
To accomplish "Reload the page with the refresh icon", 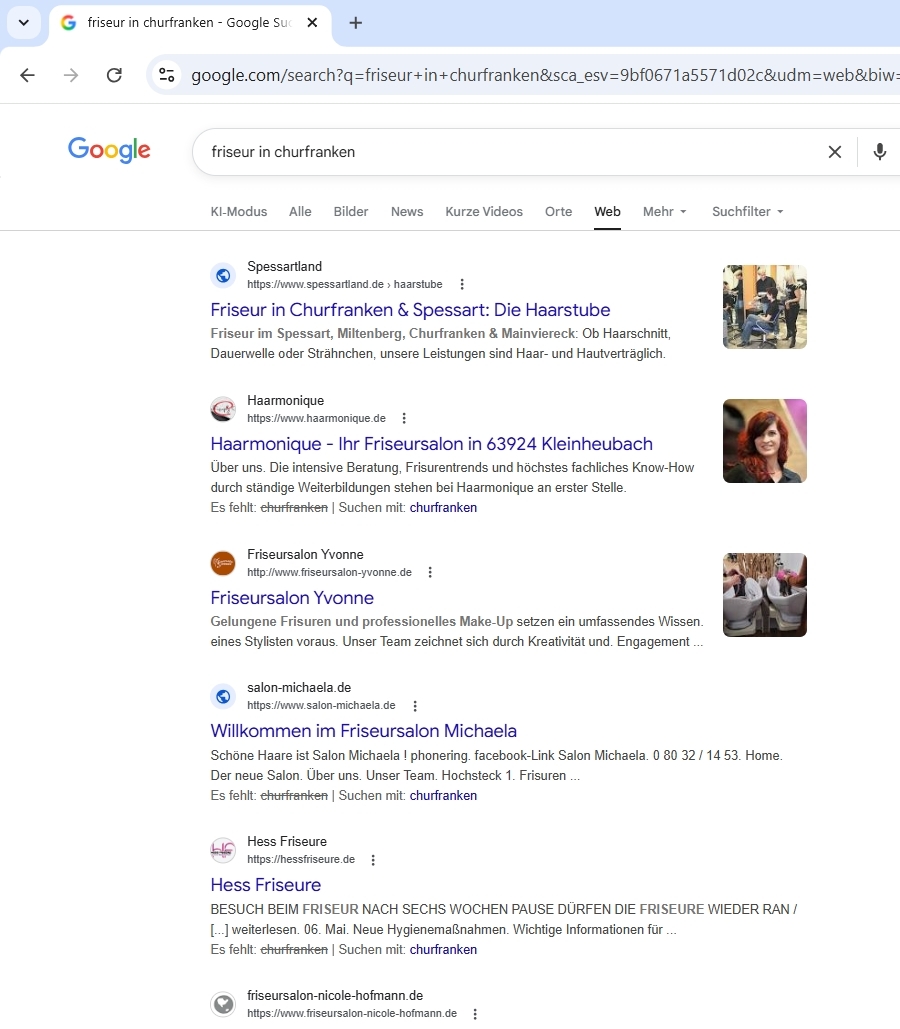I will (114, 75).
